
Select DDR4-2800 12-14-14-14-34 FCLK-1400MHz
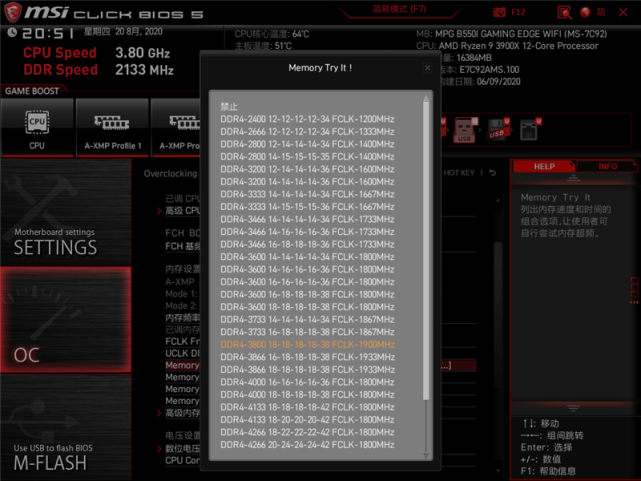point(307,144)
